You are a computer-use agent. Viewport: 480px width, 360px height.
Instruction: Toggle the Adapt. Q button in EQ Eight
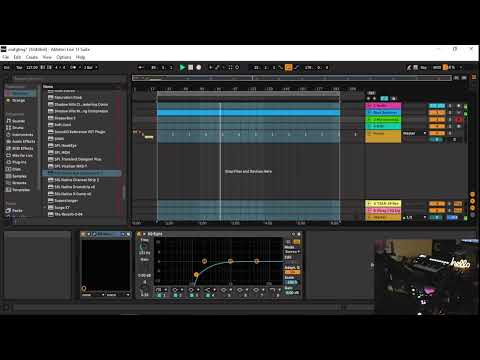pyautogui.click(x=292, y=272)
